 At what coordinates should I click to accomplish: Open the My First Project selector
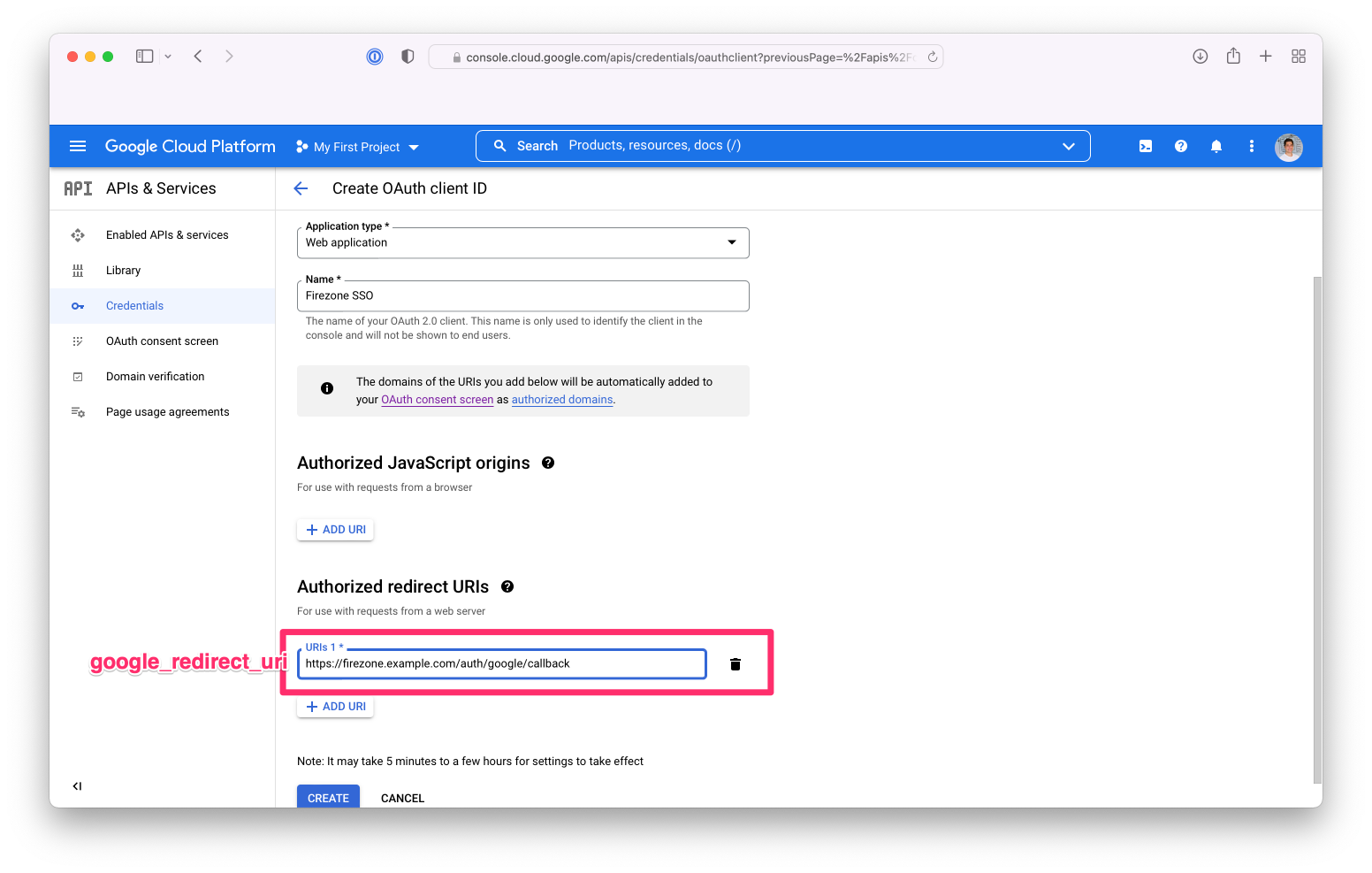[x=356, y=147]
